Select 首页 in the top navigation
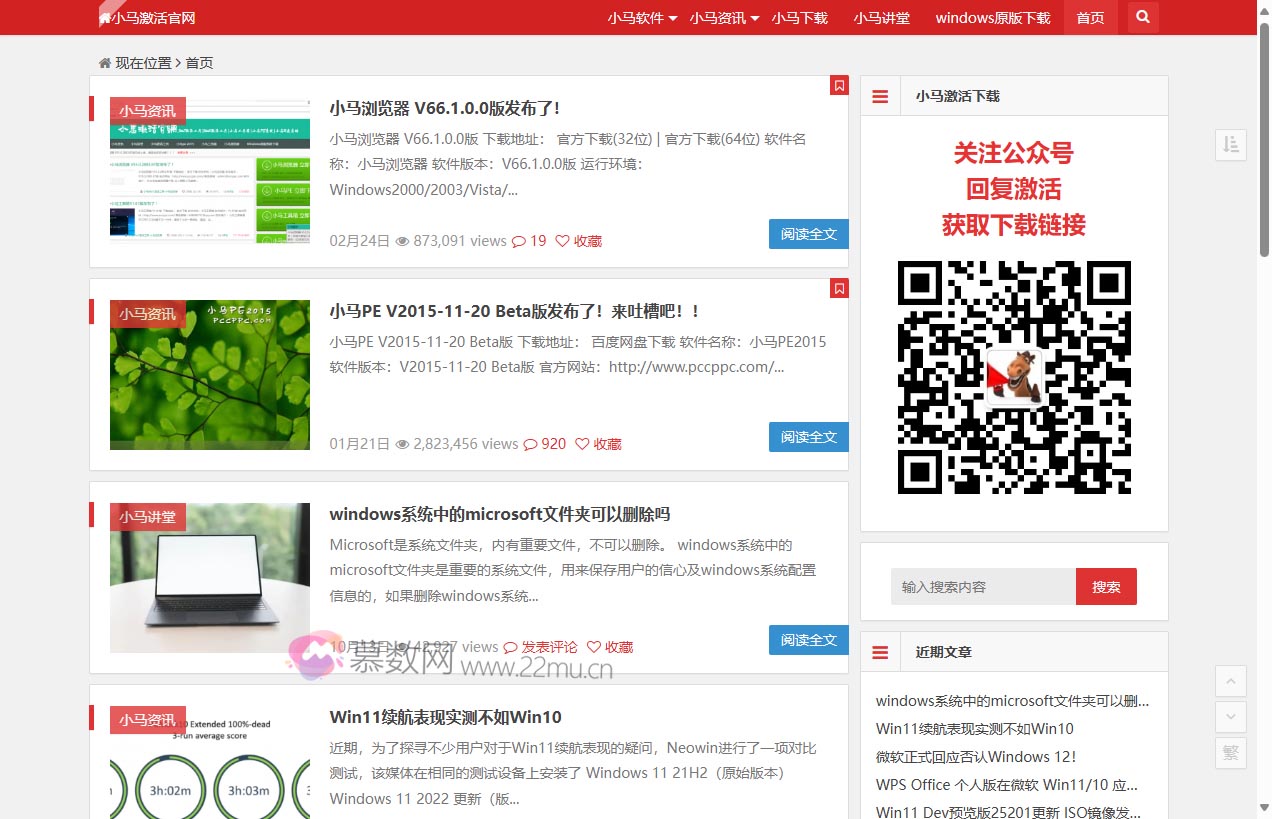 (x=1089, y=17)
